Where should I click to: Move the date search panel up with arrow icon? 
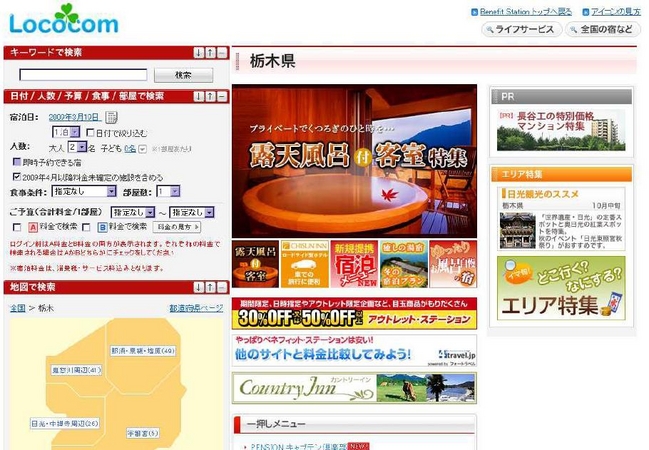tap(210, 96)
